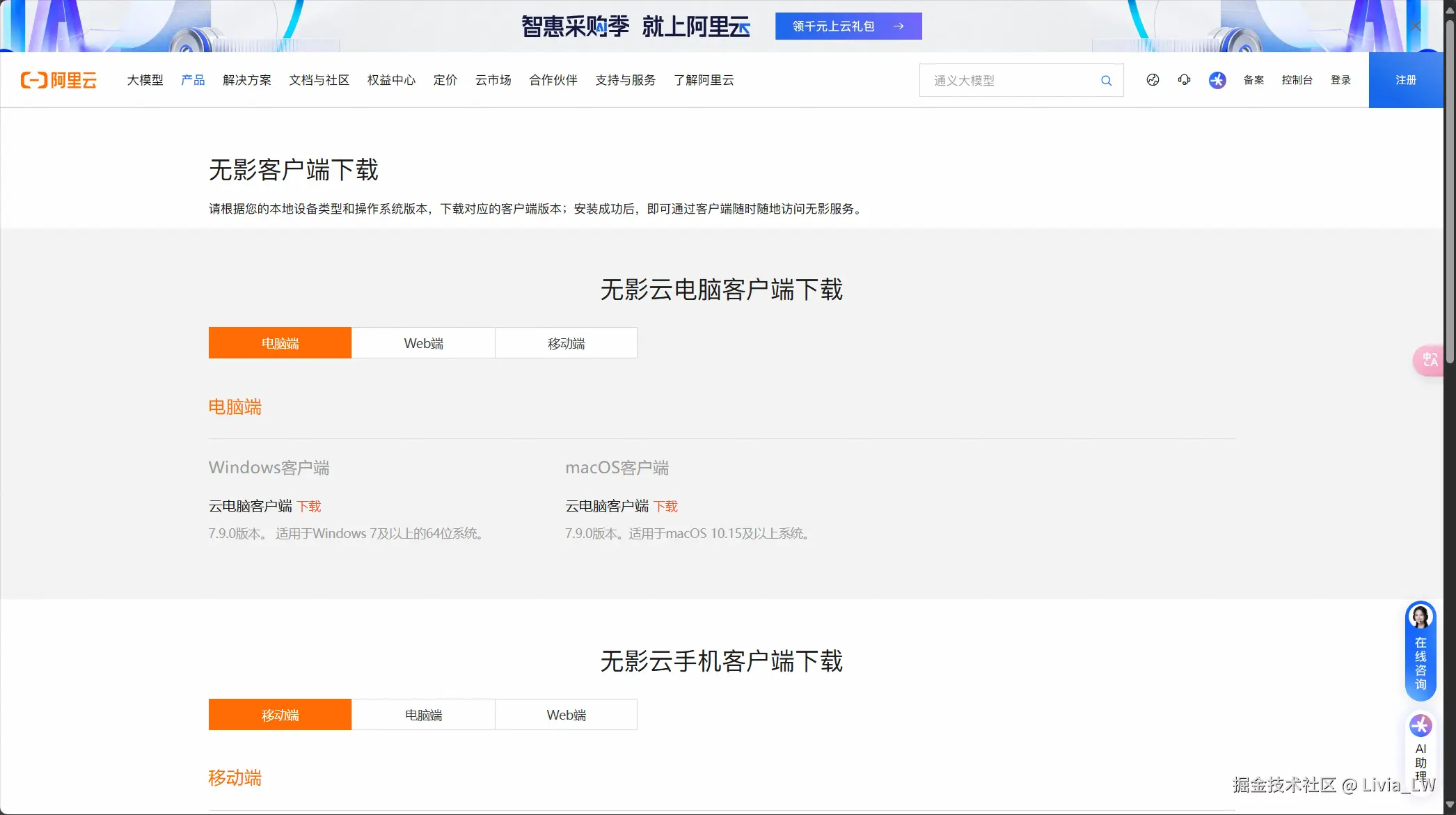Select 电脑端 tab under cloud phone section

coord(423,715)
